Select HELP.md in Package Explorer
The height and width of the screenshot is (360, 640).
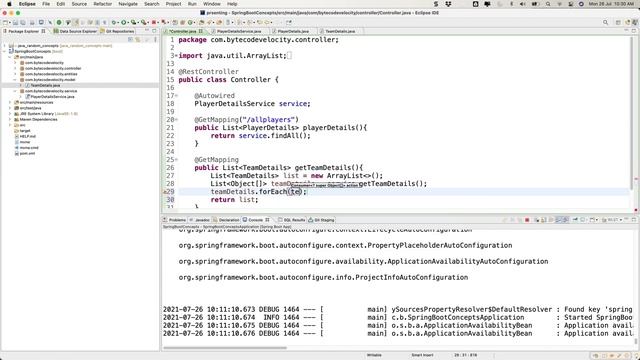click(27, 136)
